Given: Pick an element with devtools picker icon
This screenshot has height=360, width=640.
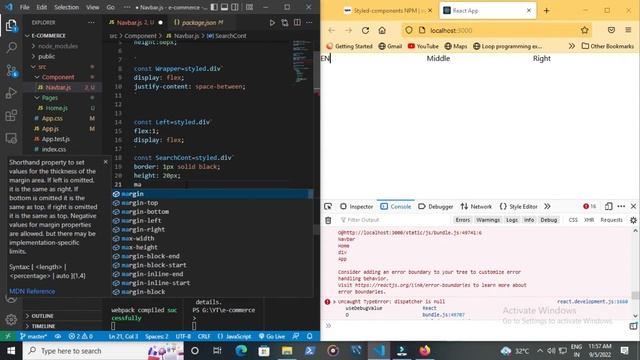Looking at the screenshot, I should point(328,207).
